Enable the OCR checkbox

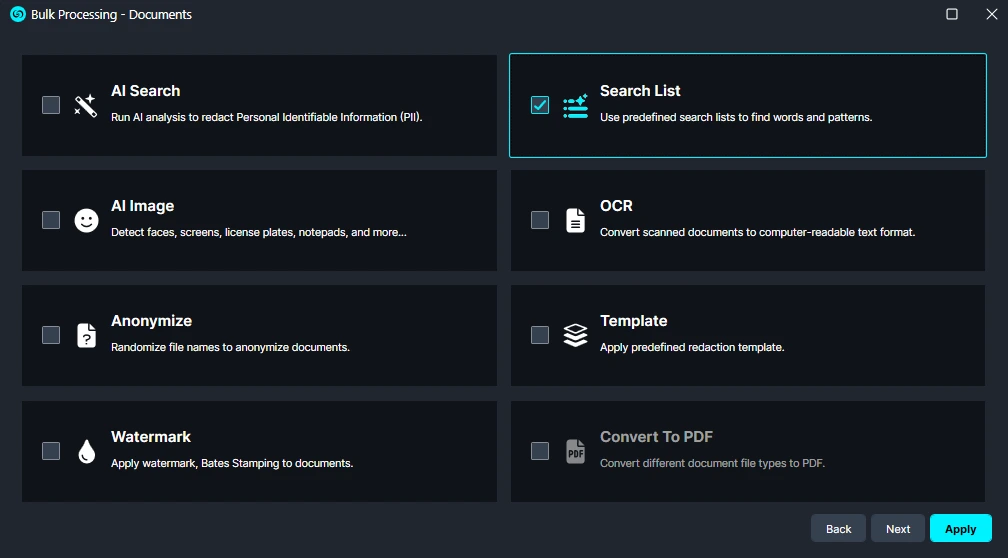click(x=540, y=220)
